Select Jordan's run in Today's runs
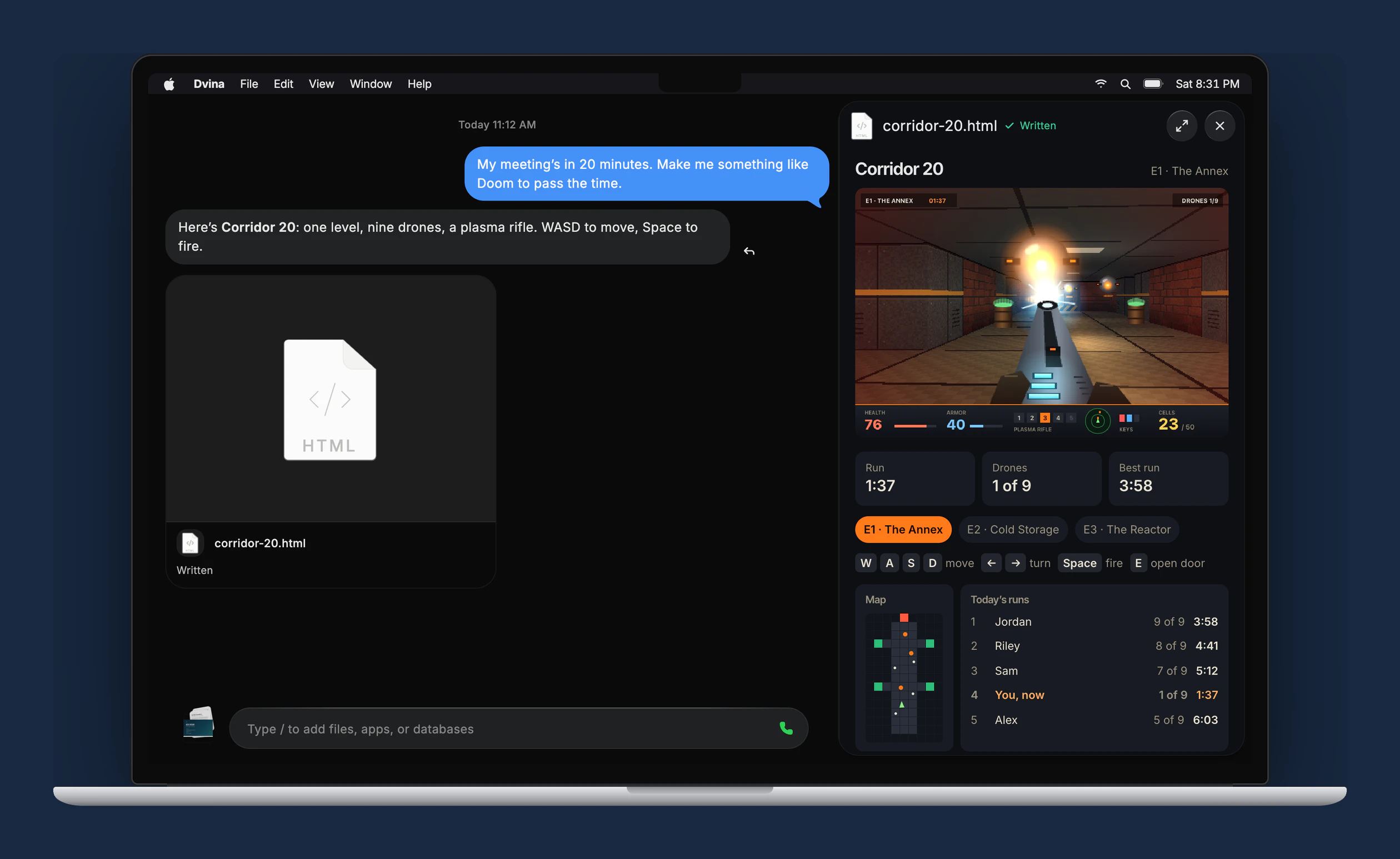The image size is (1400, 859). pos(1094,621)
